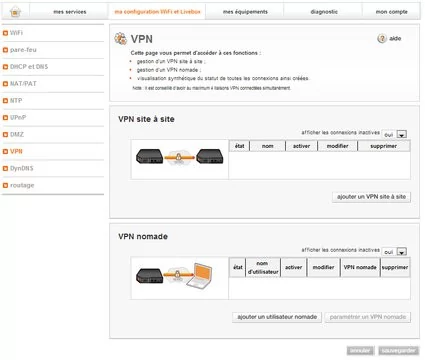Go to the 'mon compte' tab
This screenshot has height=360, width=425.
coord(392,12)
